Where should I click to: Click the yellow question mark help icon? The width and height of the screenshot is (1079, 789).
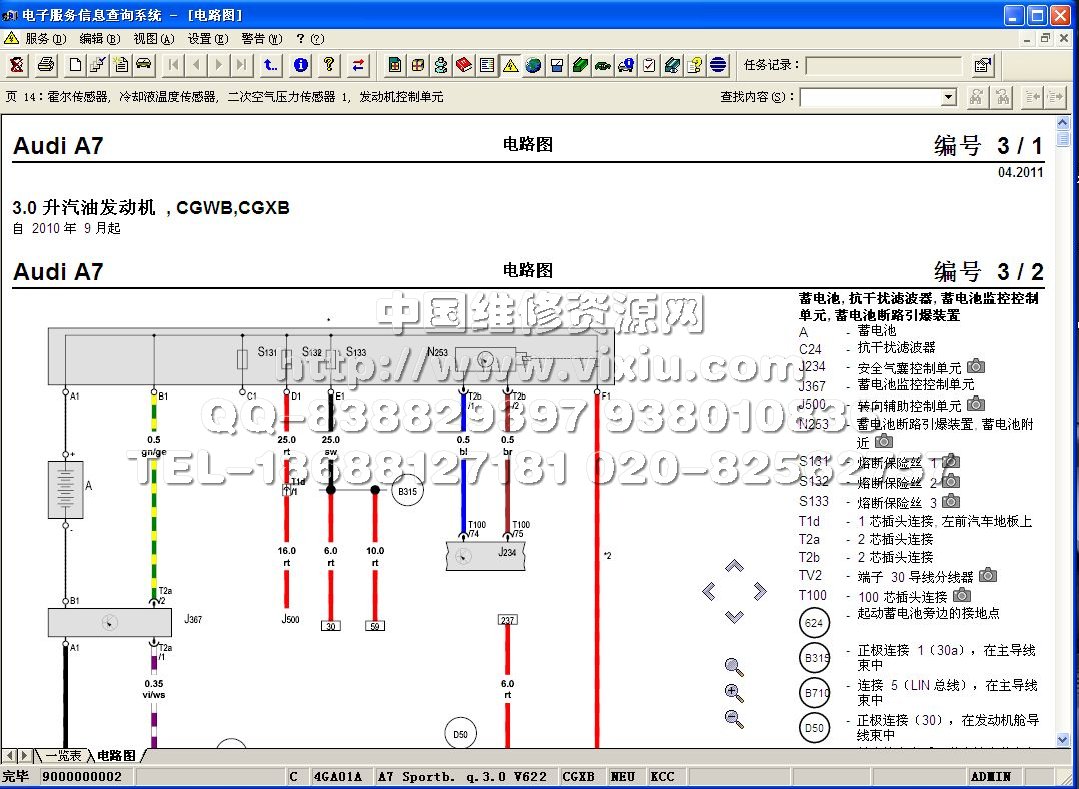[x=328, y=65]
